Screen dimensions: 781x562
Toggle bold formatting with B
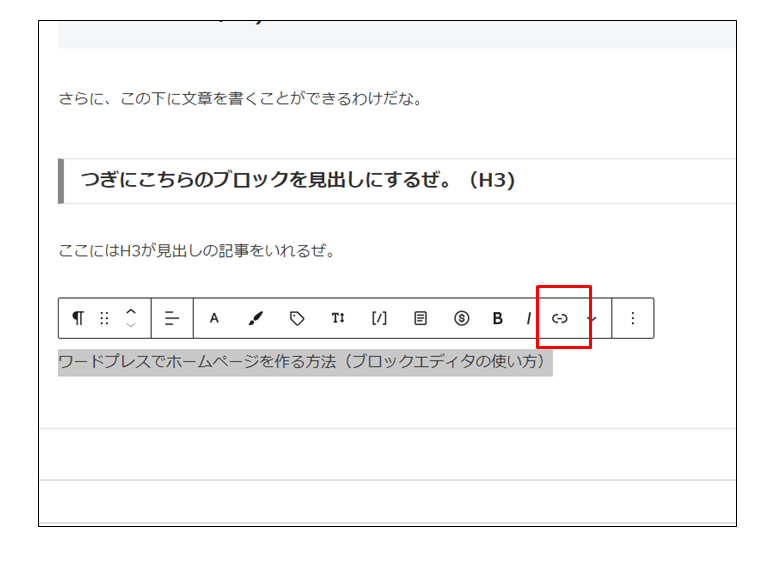[x=497, y=318]
